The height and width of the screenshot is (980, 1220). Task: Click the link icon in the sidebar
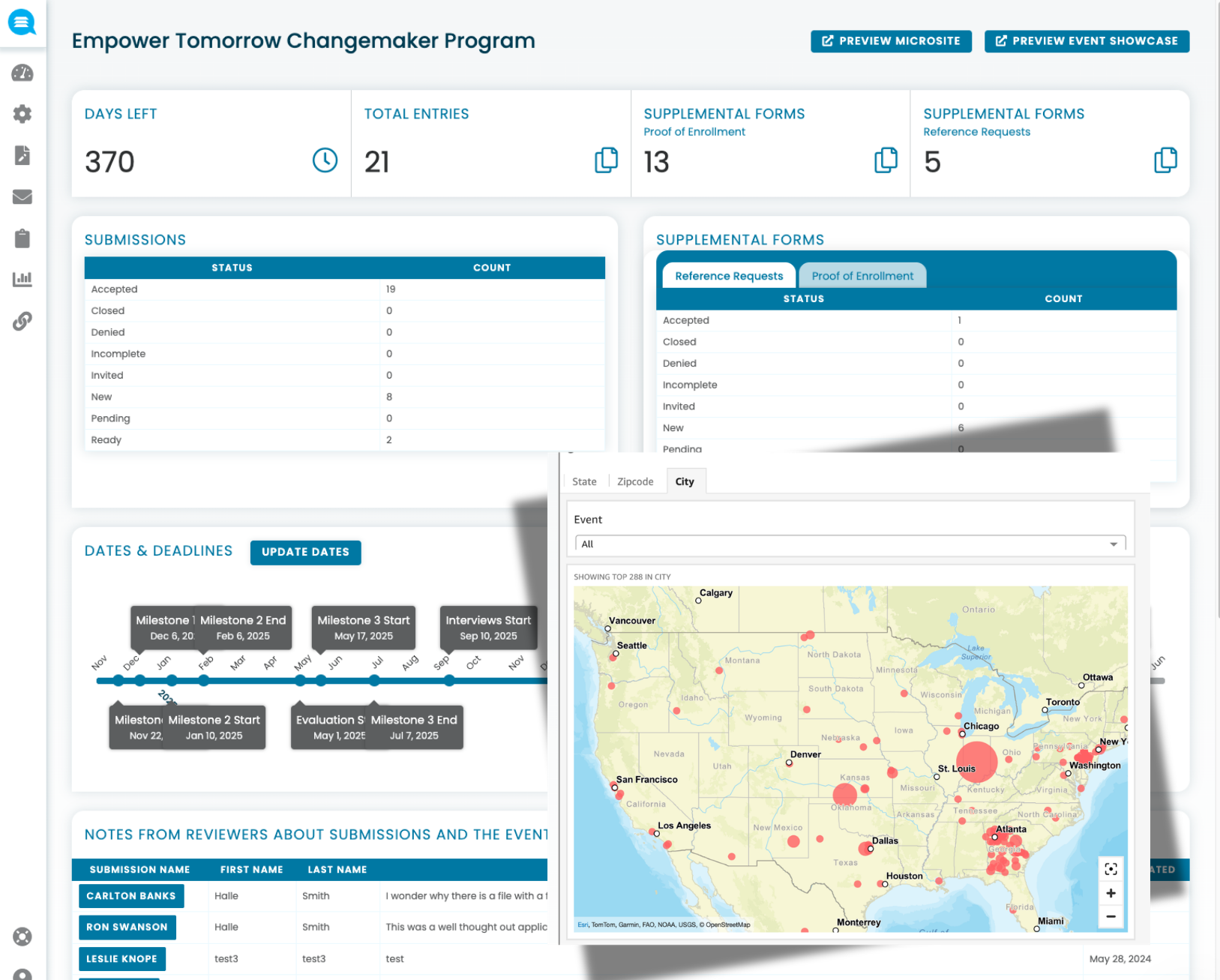[22, 320]
